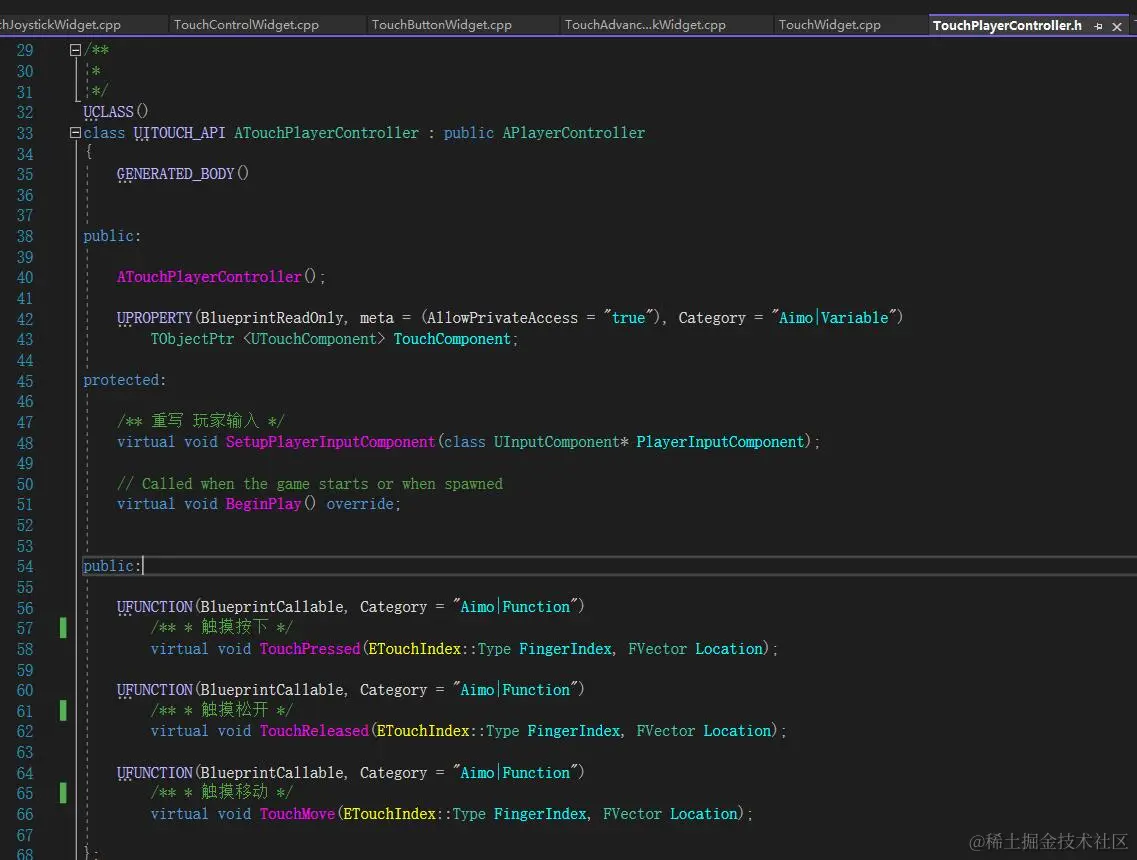
Task: Click the green change marker at line 65
Action: point(63,793)
